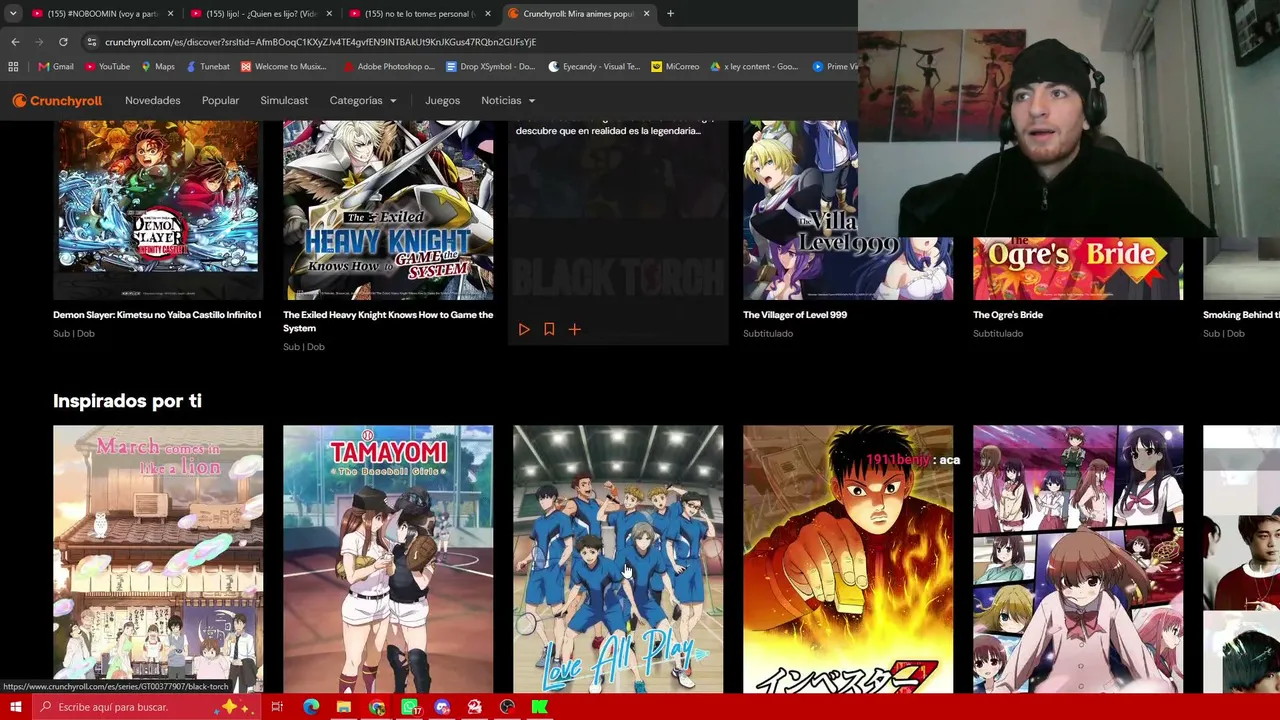The width and height of the screenshot is (1280, 720).
Task: Open the bookmarks apps grid icon
Action: click(x=13, y=67)
